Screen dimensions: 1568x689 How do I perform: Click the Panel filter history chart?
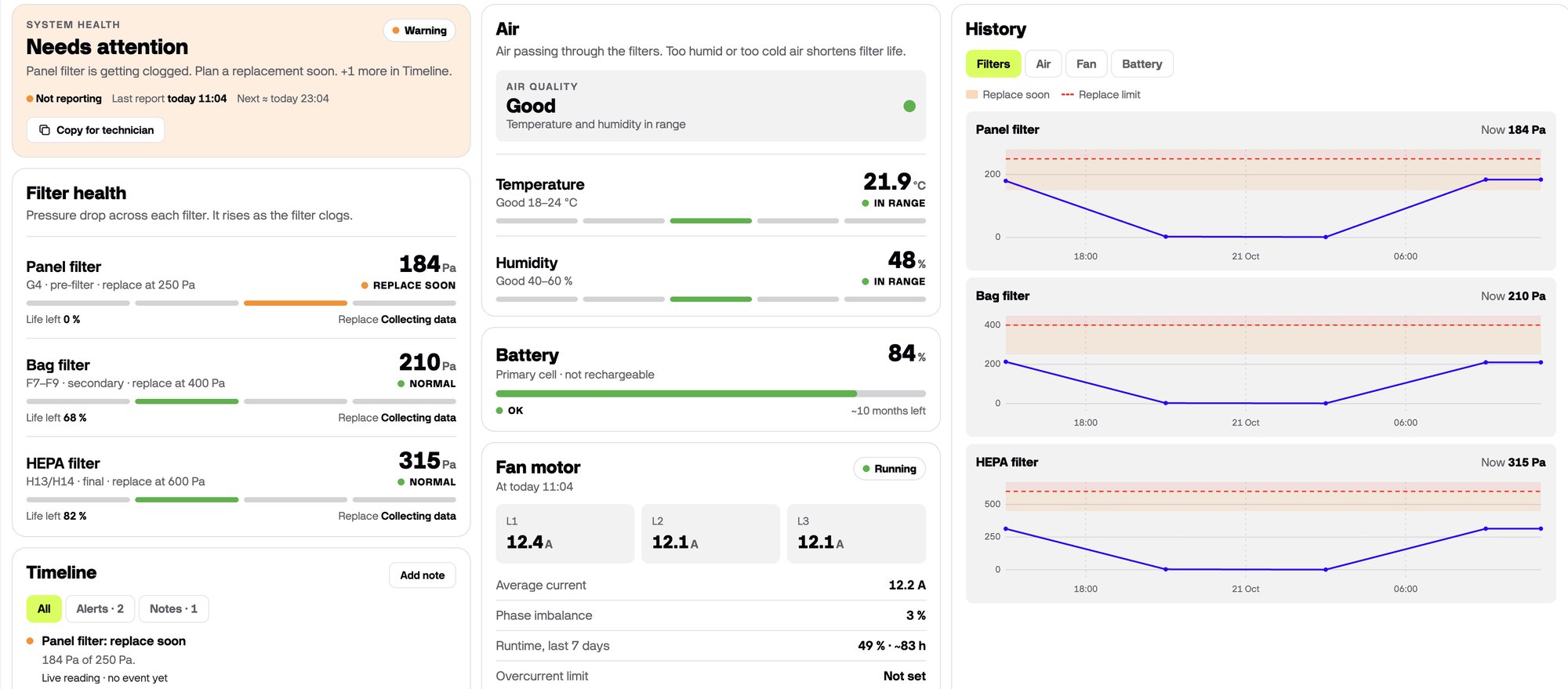tap(1261, 191)
